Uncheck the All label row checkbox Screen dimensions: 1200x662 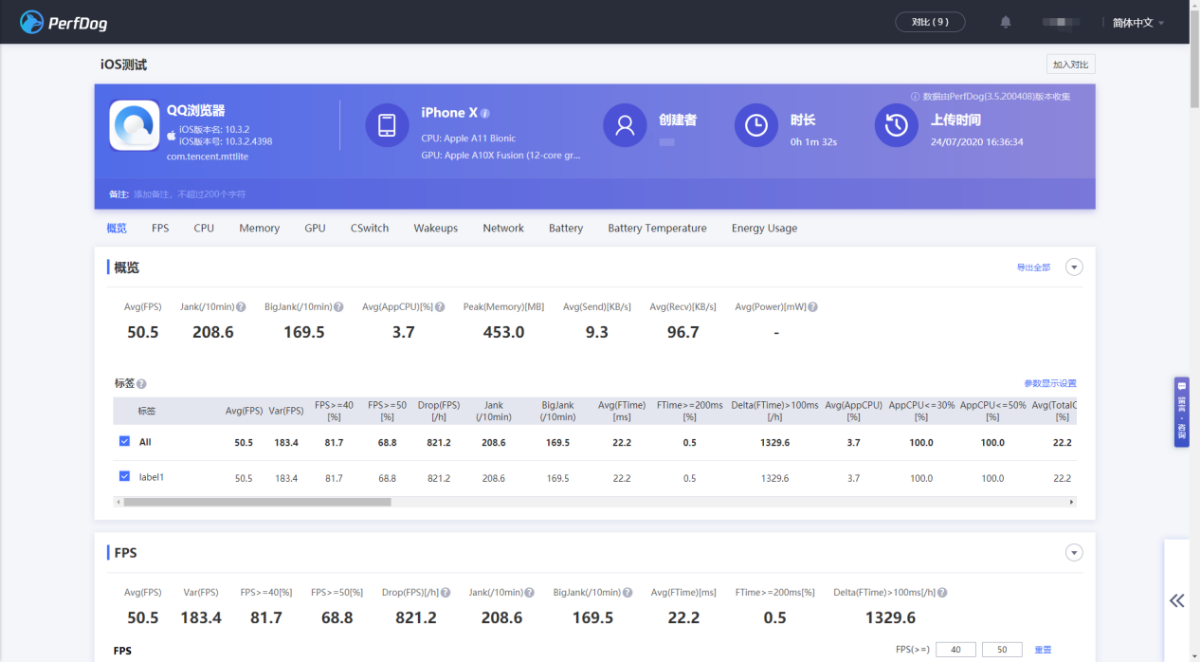[x=124, y=441]
